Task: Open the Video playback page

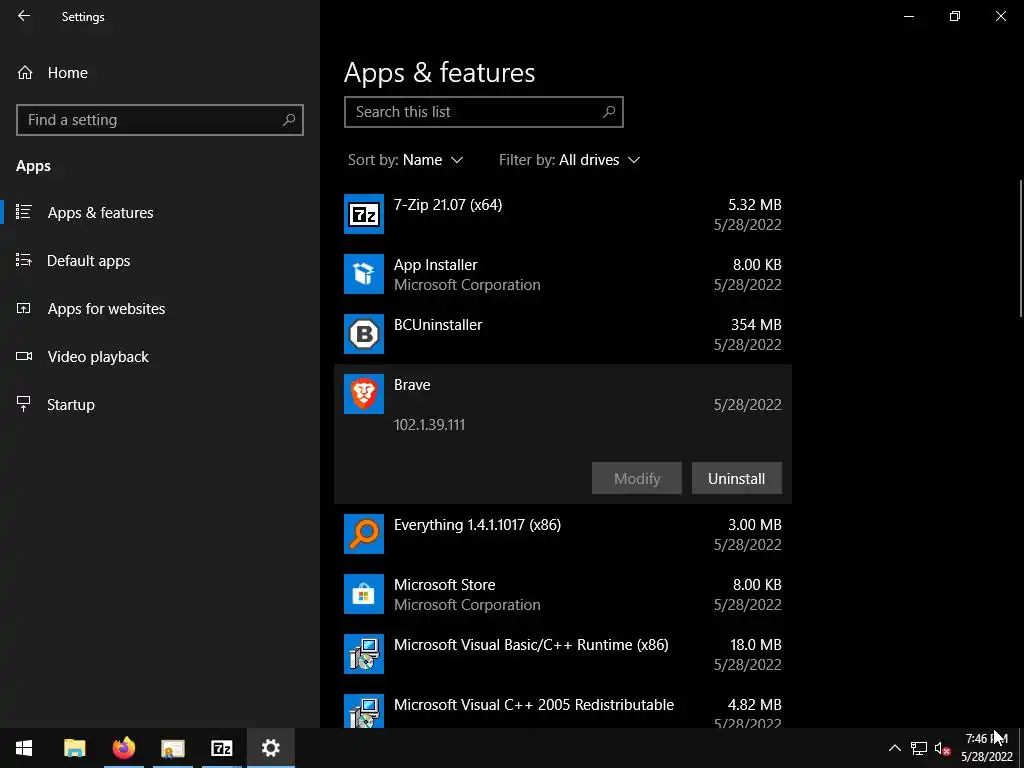Action: [98, 357]
